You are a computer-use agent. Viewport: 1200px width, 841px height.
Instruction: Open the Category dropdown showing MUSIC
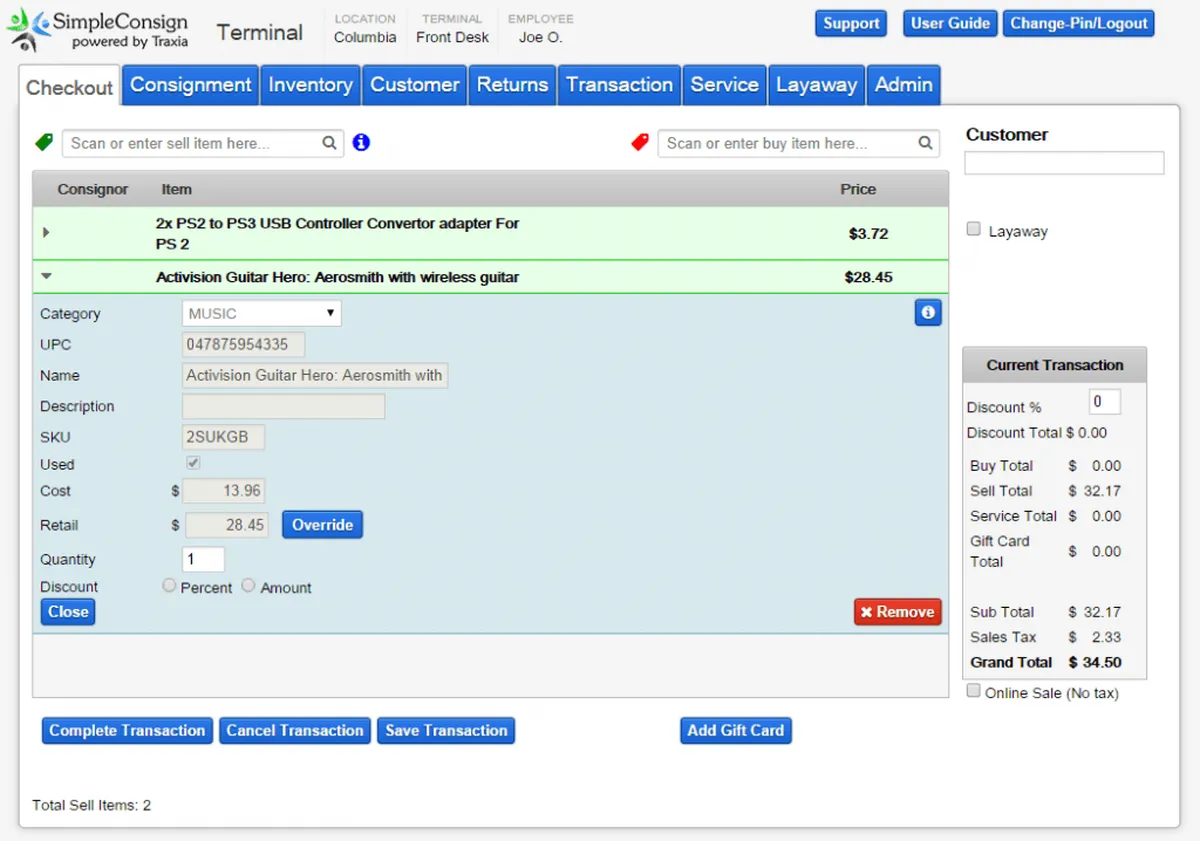(x=262, y=313)
